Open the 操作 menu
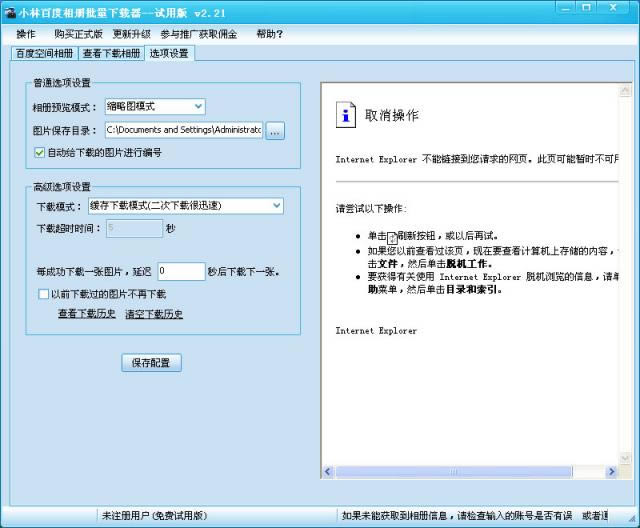Screen dimensions: 640x528 click(26, 34)
